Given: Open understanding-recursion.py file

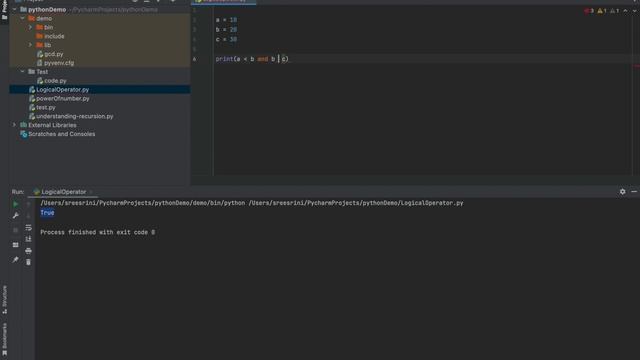Looking at the screenshot, I should 71,116.
